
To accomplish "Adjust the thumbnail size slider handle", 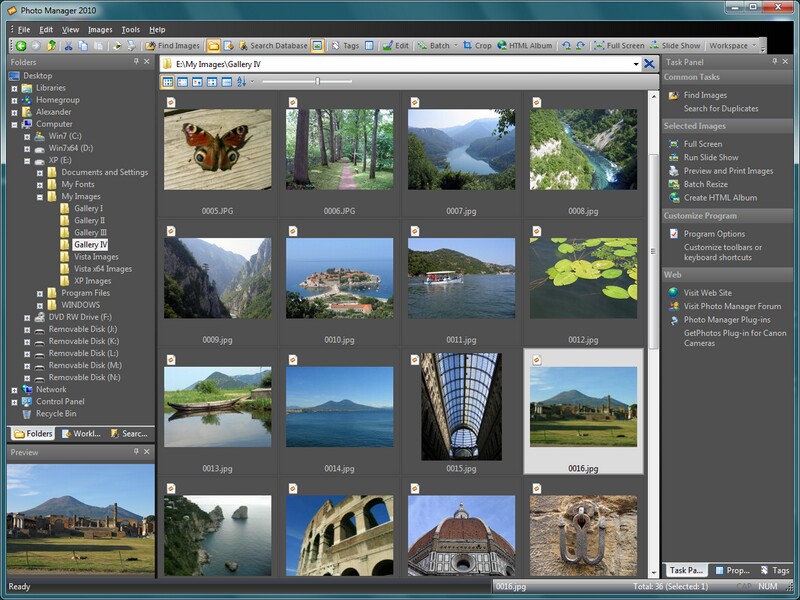I will pos(317,81).
